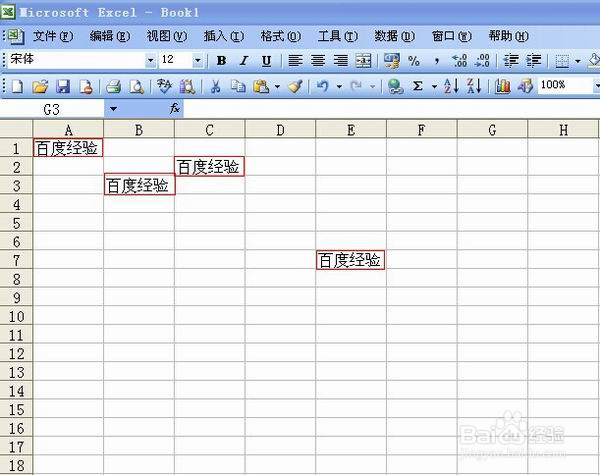Screen dimensions: 600x475
Task: Toggle Bold formatting
Action: [x=221, y=60]
